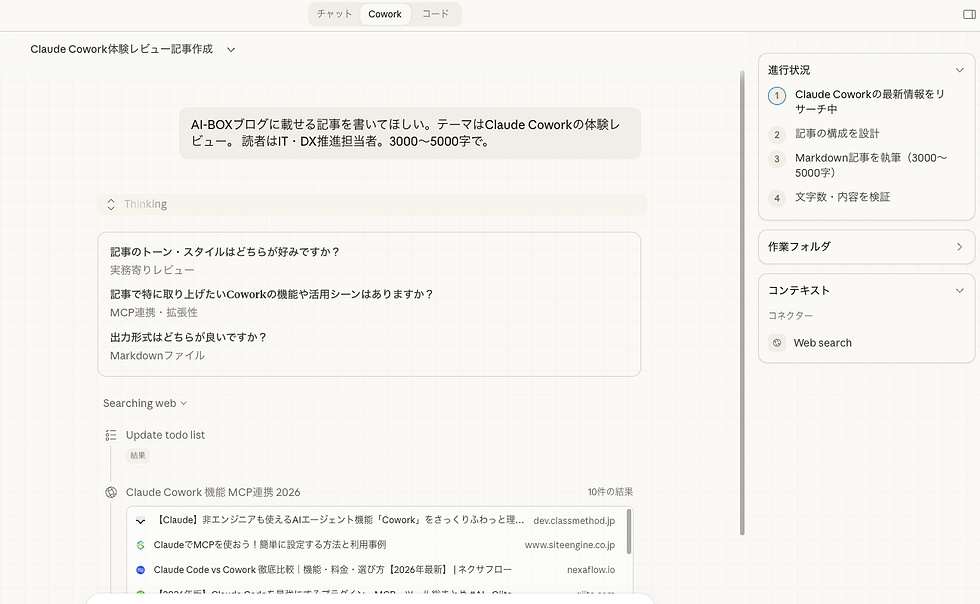Click the 10件の結果 count text
Viewport: 980px width, 604px height.
tap(610, 492)
